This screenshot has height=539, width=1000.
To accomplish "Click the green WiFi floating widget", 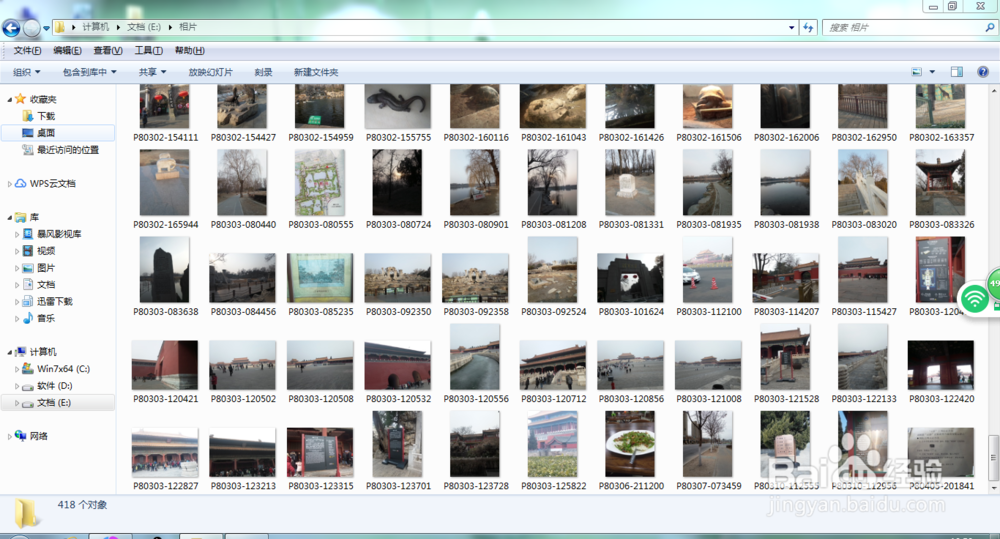I will pyautogui.click(x=974, y=298).
